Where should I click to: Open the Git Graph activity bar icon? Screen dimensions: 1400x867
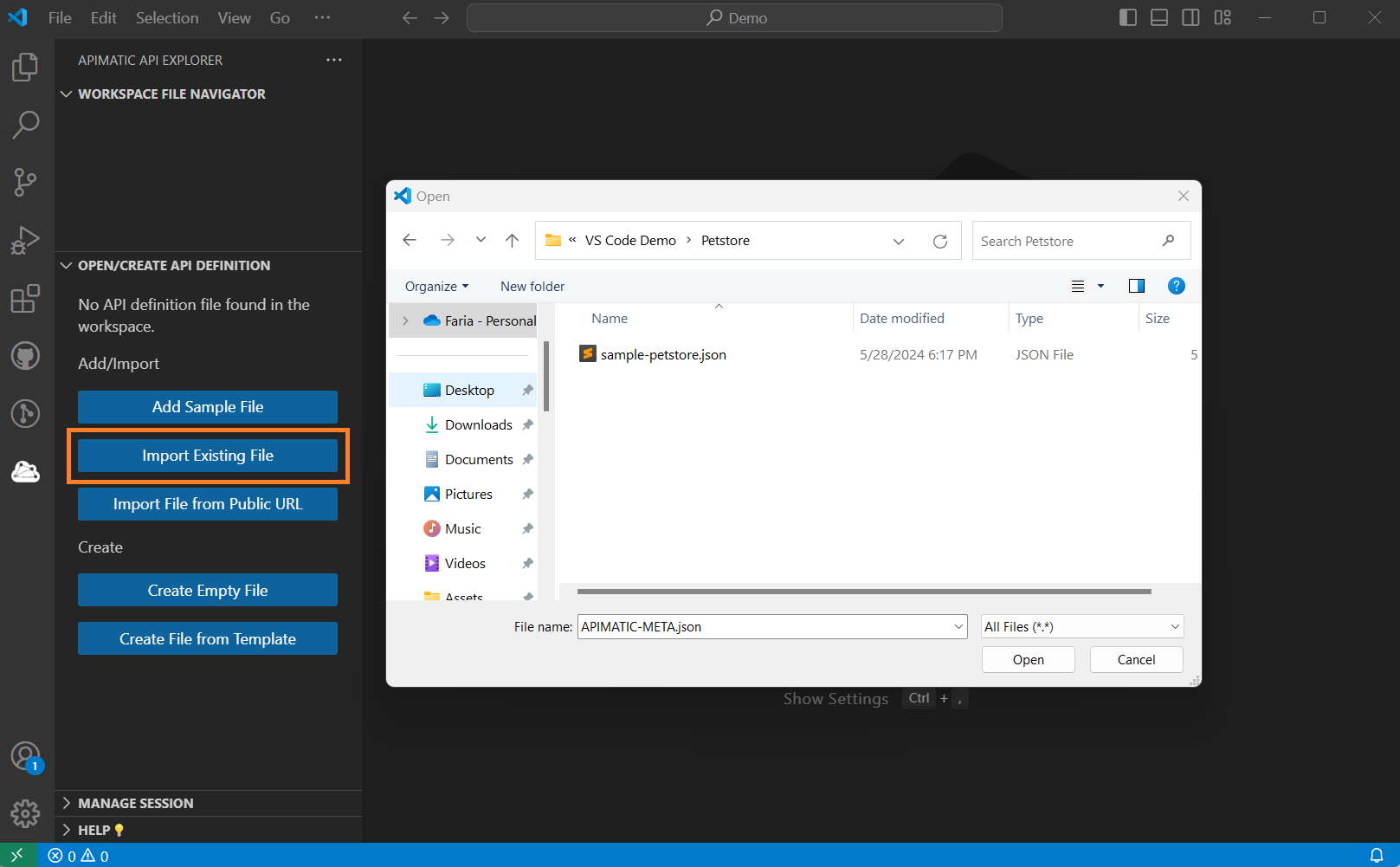[25, 413]
